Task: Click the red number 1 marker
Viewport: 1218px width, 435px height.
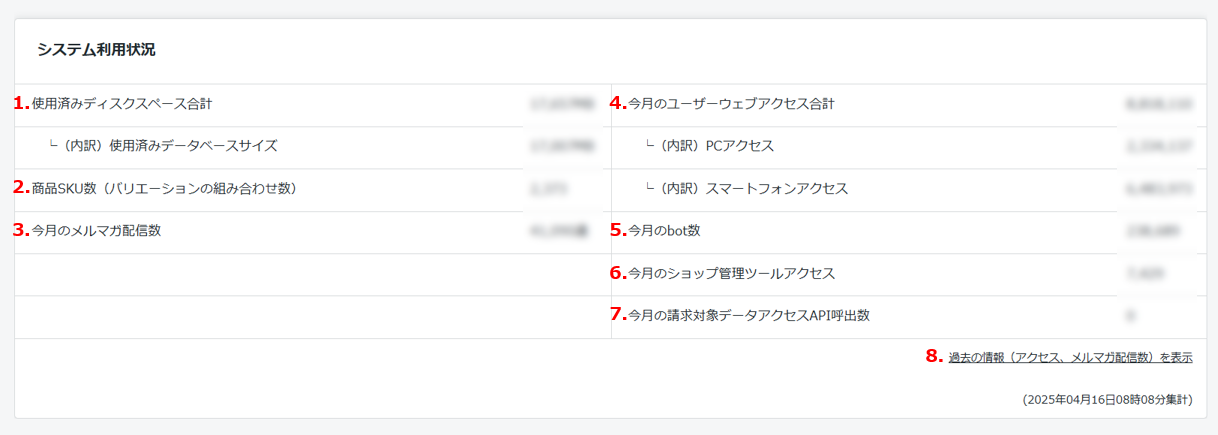Action: pyautogui.click(x=21, y=102)
